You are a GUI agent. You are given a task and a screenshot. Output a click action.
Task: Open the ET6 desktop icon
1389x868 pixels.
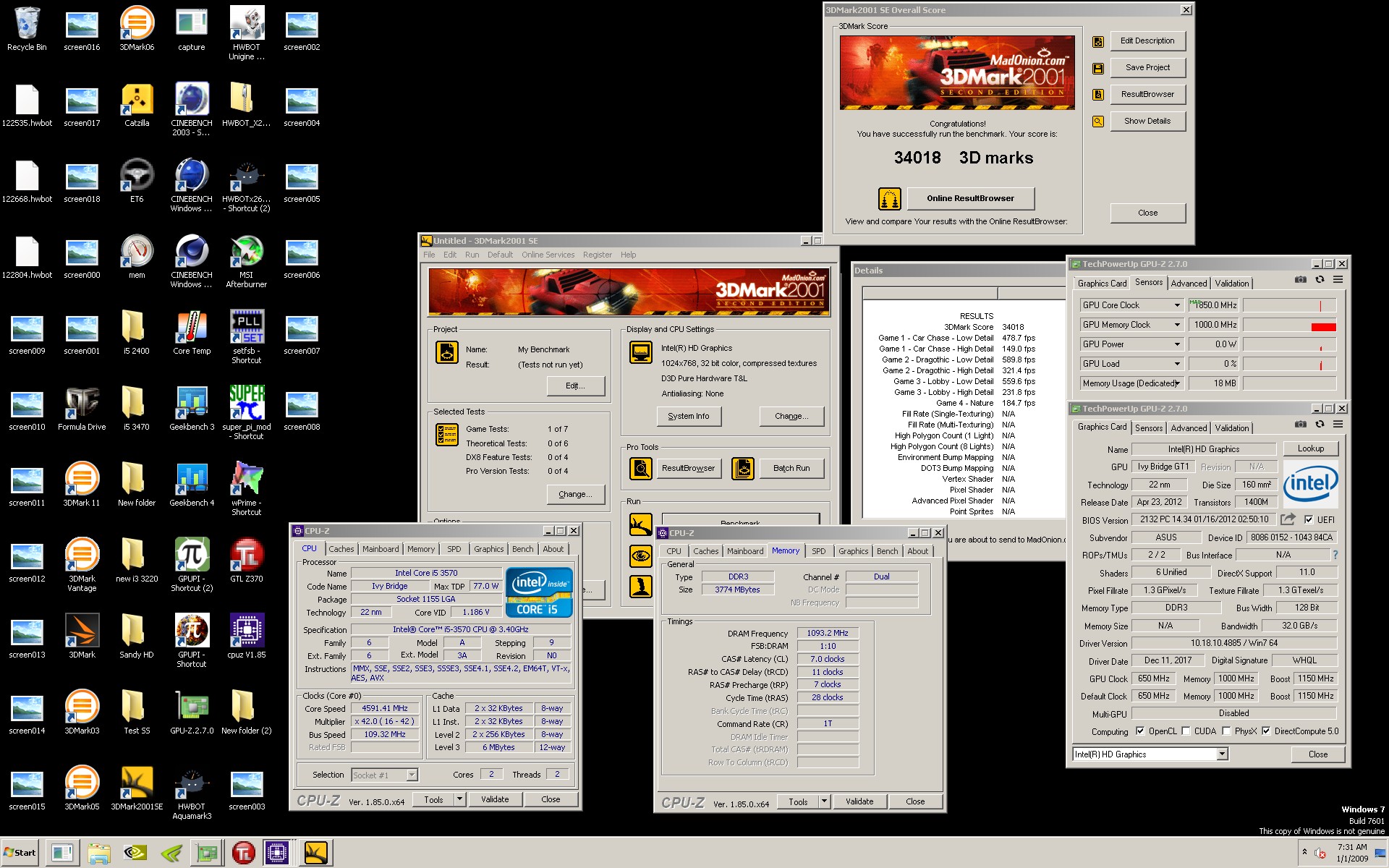tap(137, 181)
